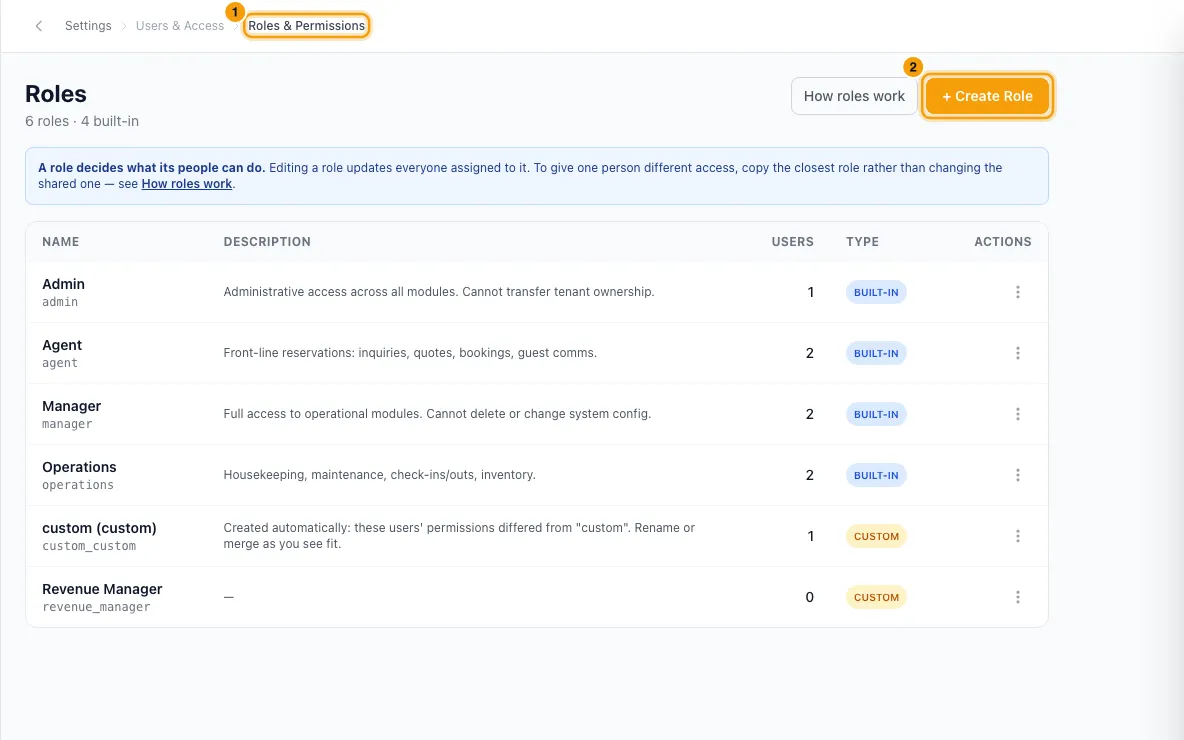Open Settings breadcrumb

click(x=88, y=26)
